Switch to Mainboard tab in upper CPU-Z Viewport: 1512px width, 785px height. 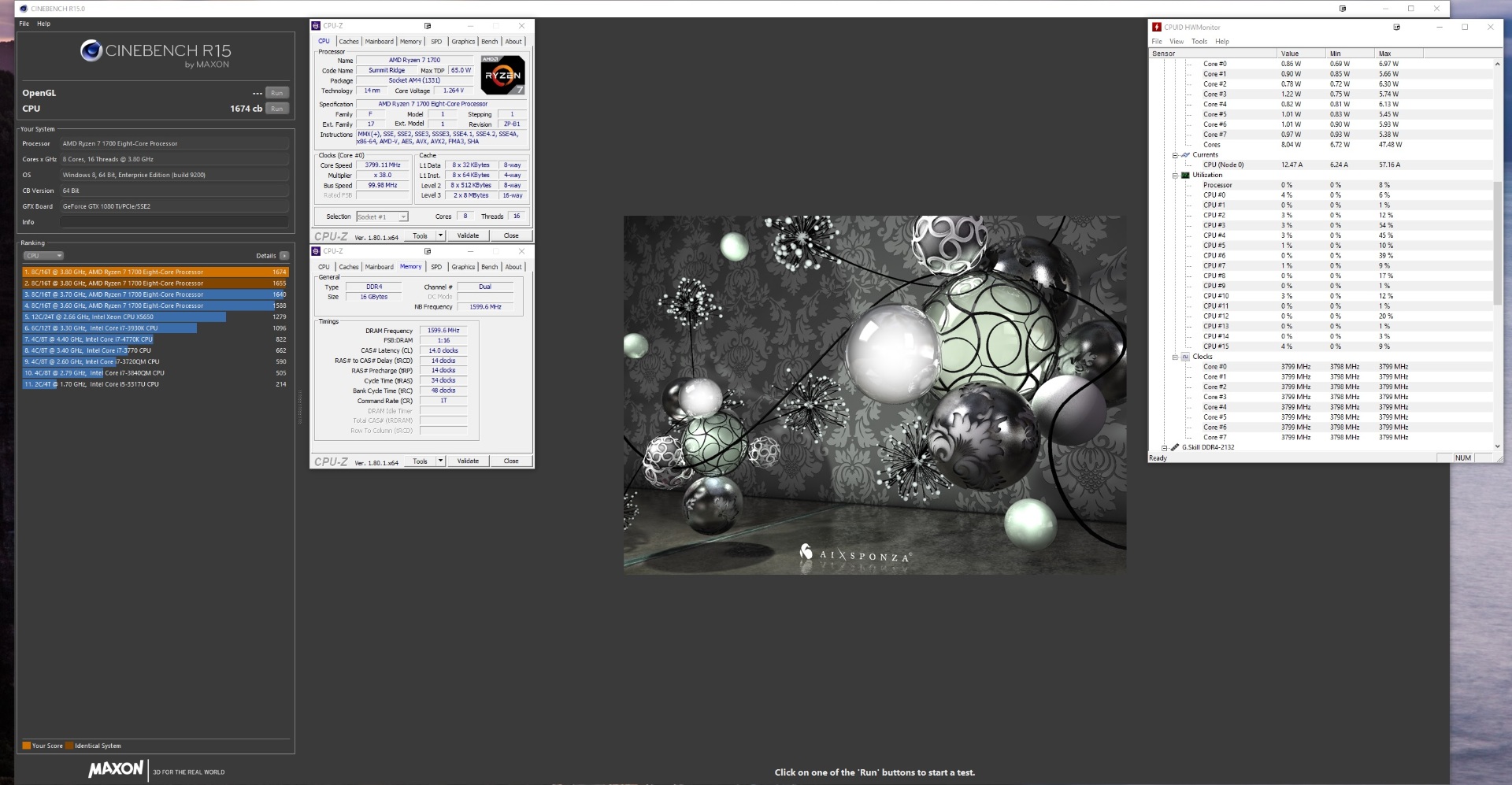pyautogui.click(x=379, y=42)
